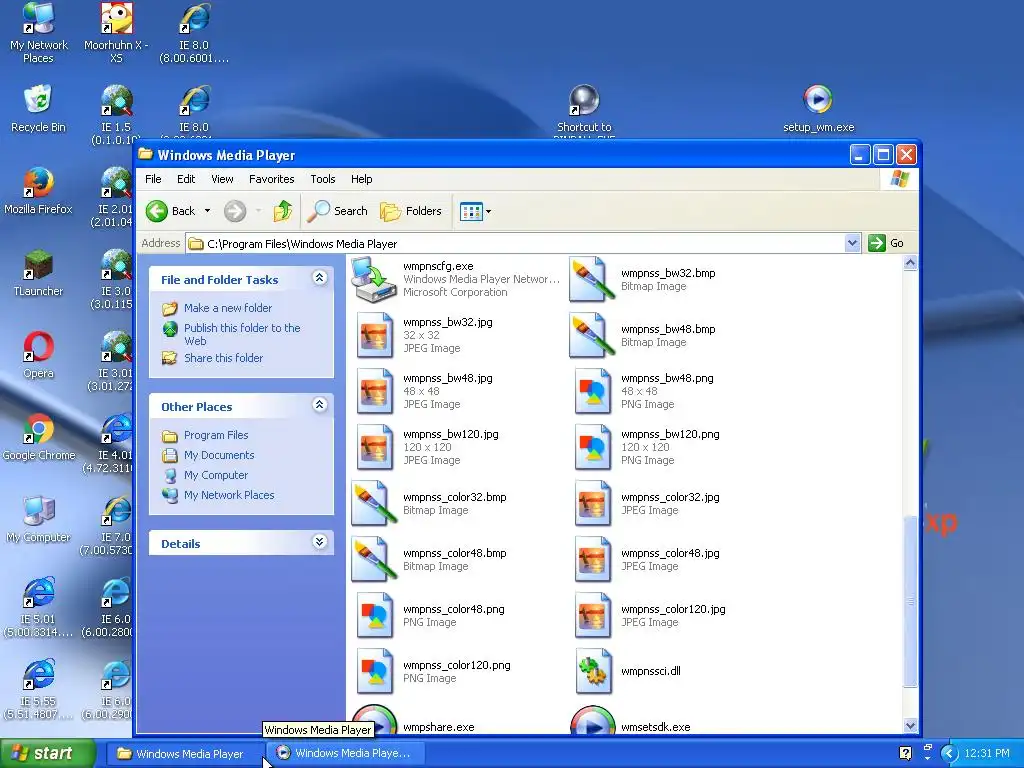Collapse the Other Places panel
This screenshot has height=768, width=1024.
pos(319,405)
